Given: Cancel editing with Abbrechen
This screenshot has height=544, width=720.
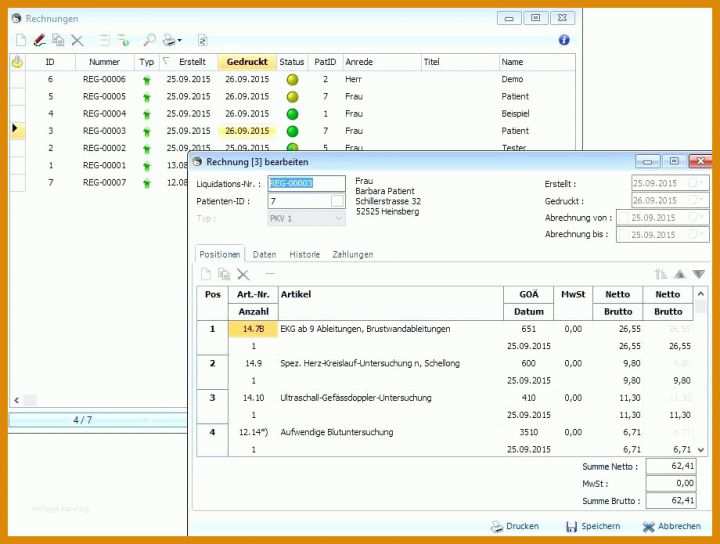Looking at the screenshot, I should click(672, 526).
